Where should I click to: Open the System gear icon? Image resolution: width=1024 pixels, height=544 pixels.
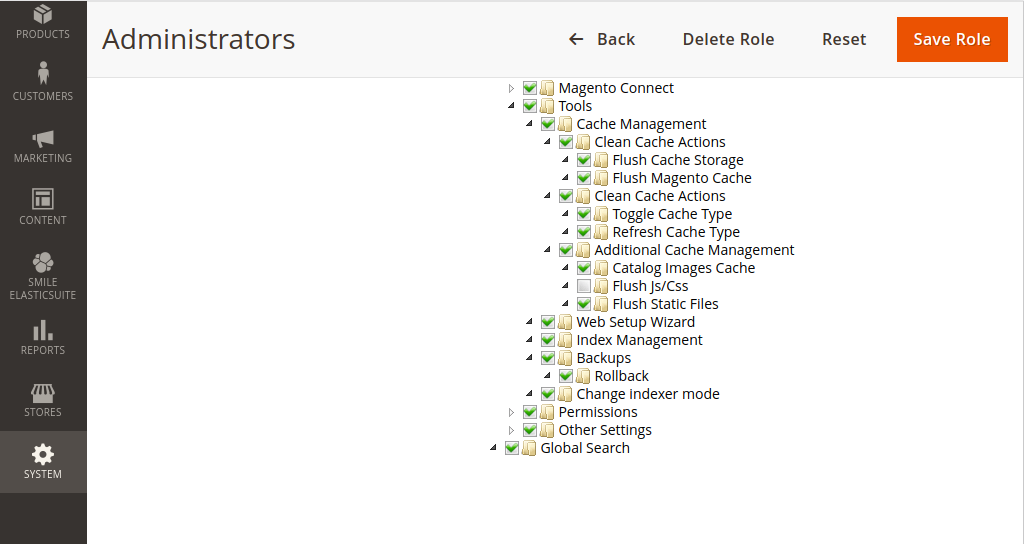click(x=43, y=455)
